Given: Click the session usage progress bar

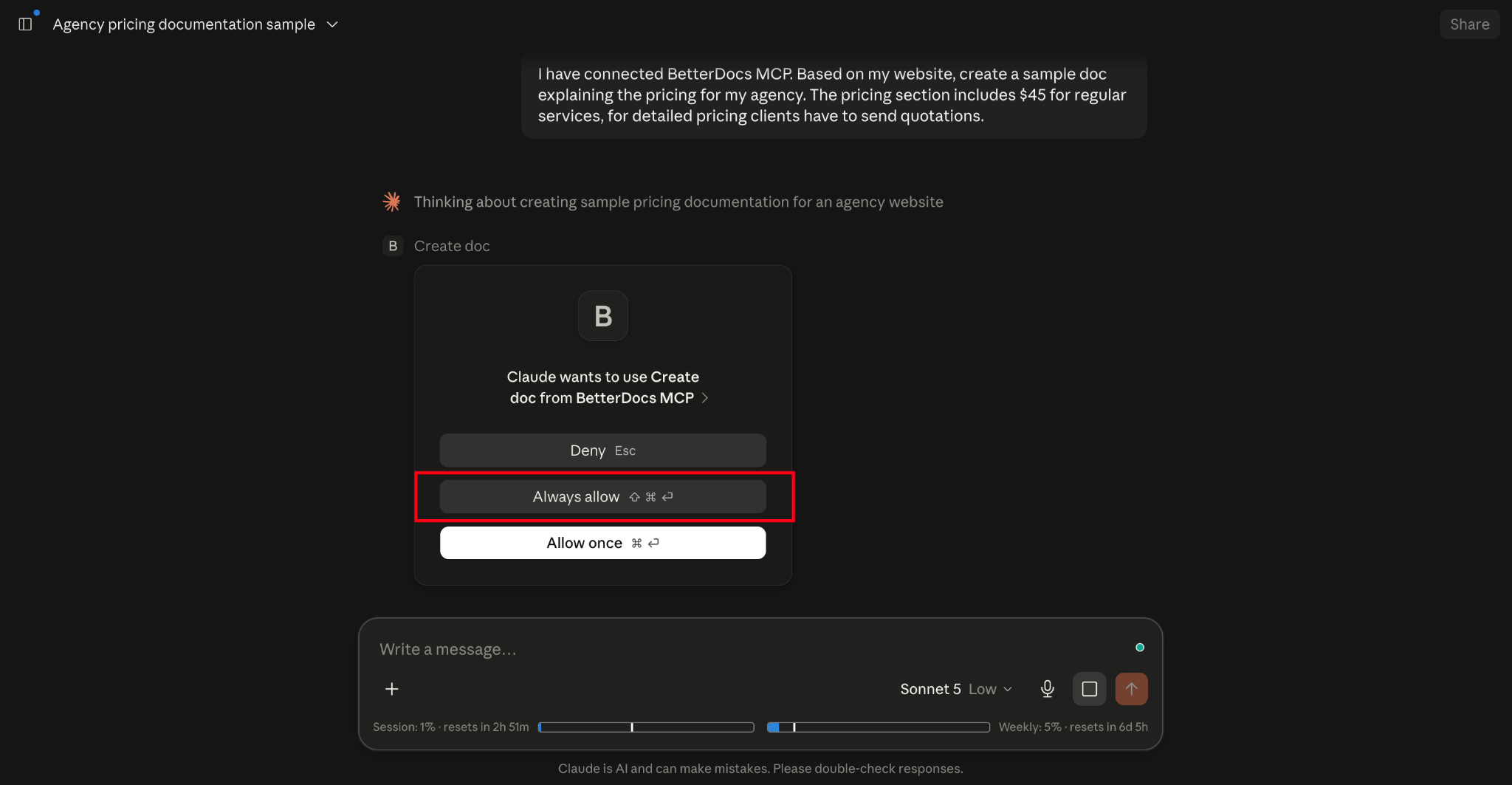Looking at the screenshot, I should point(646,727).
